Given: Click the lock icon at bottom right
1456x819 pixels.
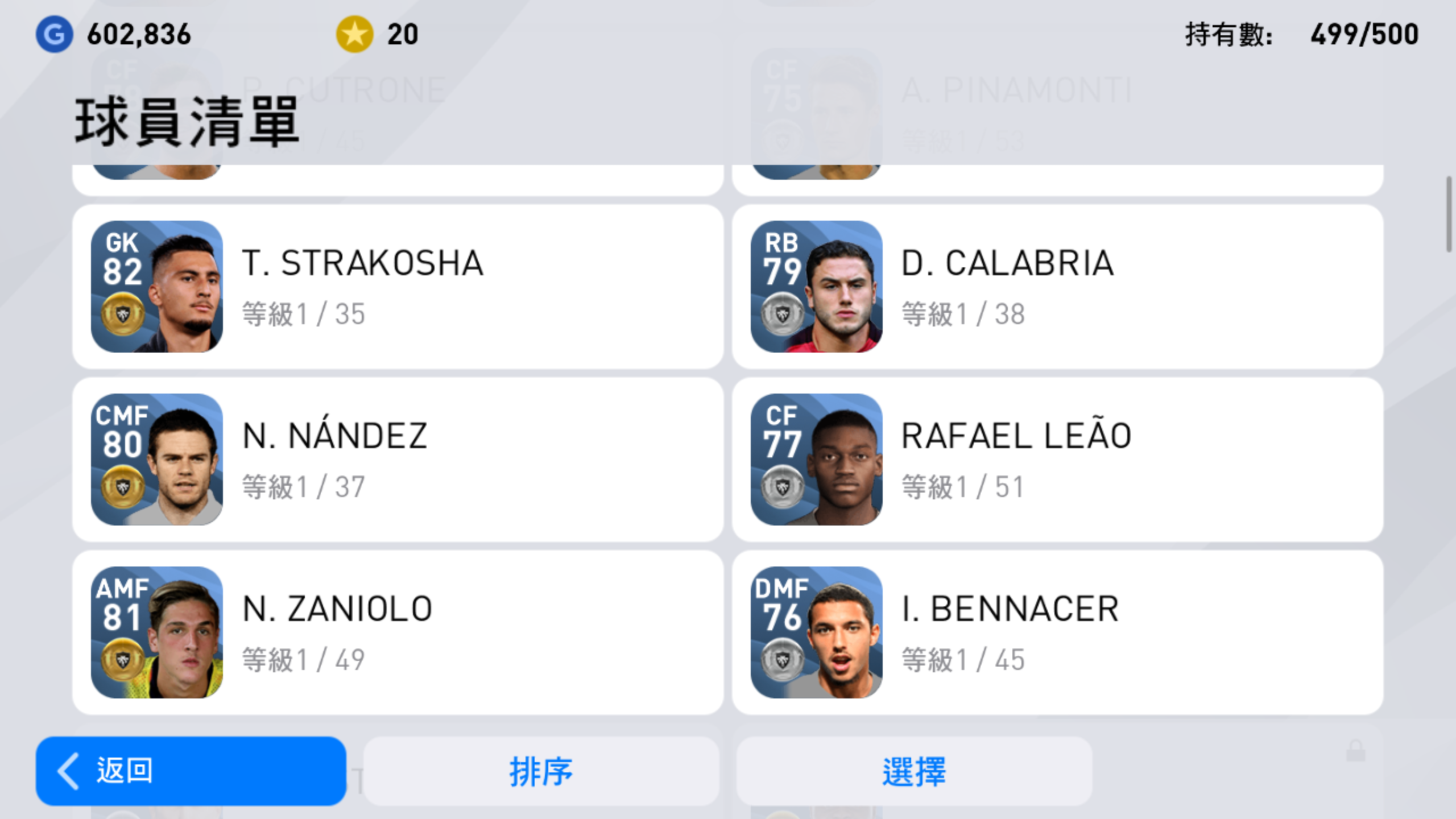Looking at the screenshot, I should (1356, 751).
